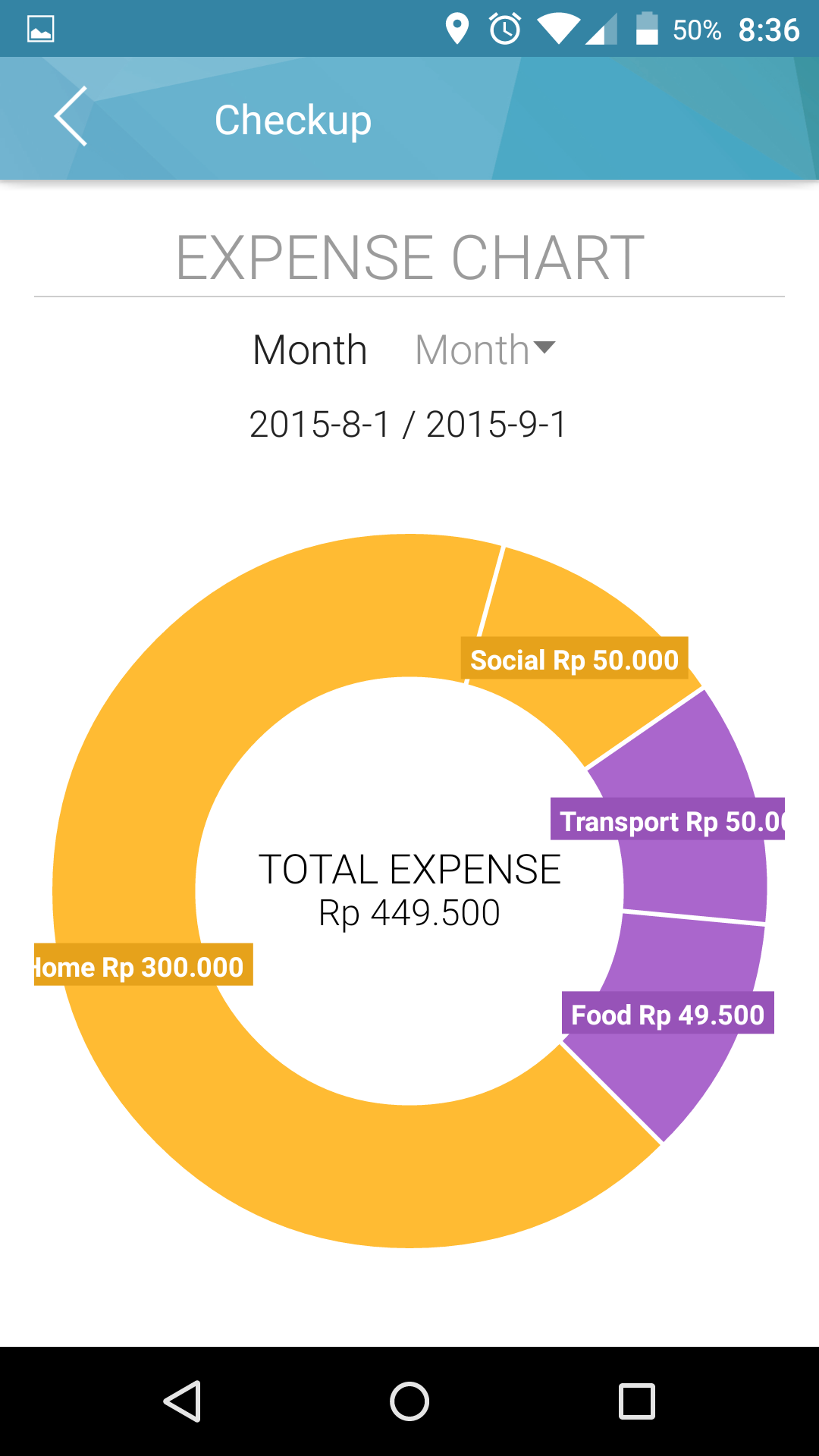Tap the Checkup header title
The image size is (819, 1456).
pos(293,120)
